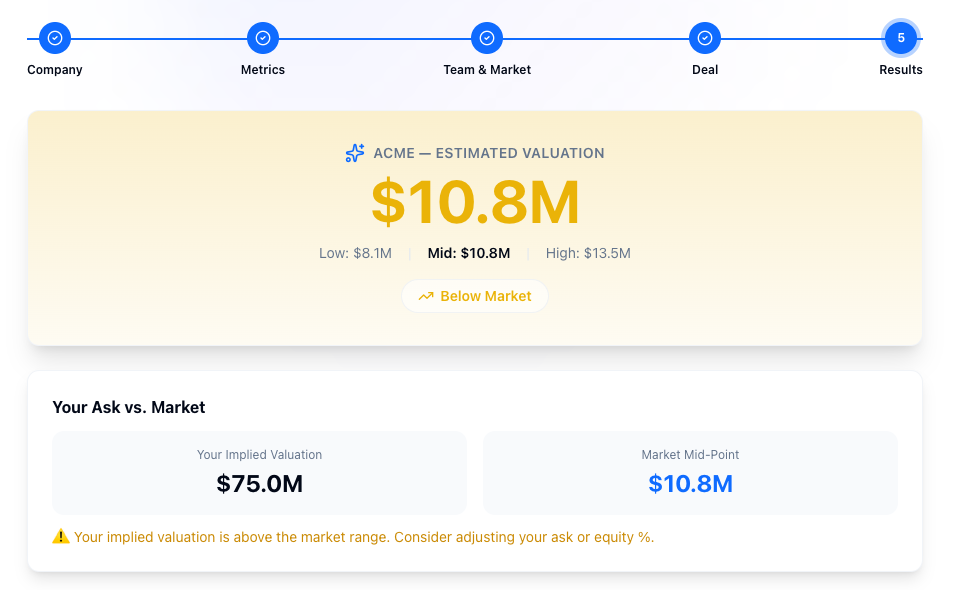965x590 pixels.
Task: Click the implied valuation warning message
Action: click(x=364, y=537)
